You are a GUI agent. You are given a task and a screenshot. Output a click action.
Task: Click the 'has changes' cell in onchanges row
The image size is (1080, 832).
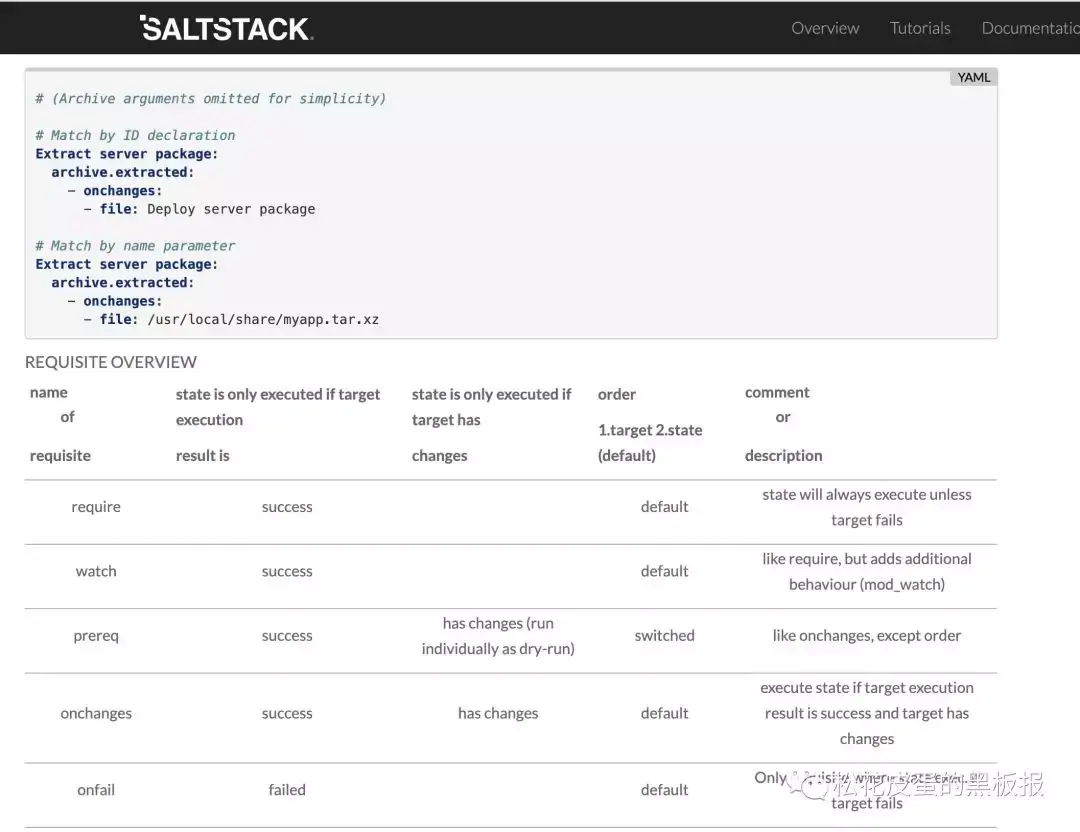click(498, 713)
